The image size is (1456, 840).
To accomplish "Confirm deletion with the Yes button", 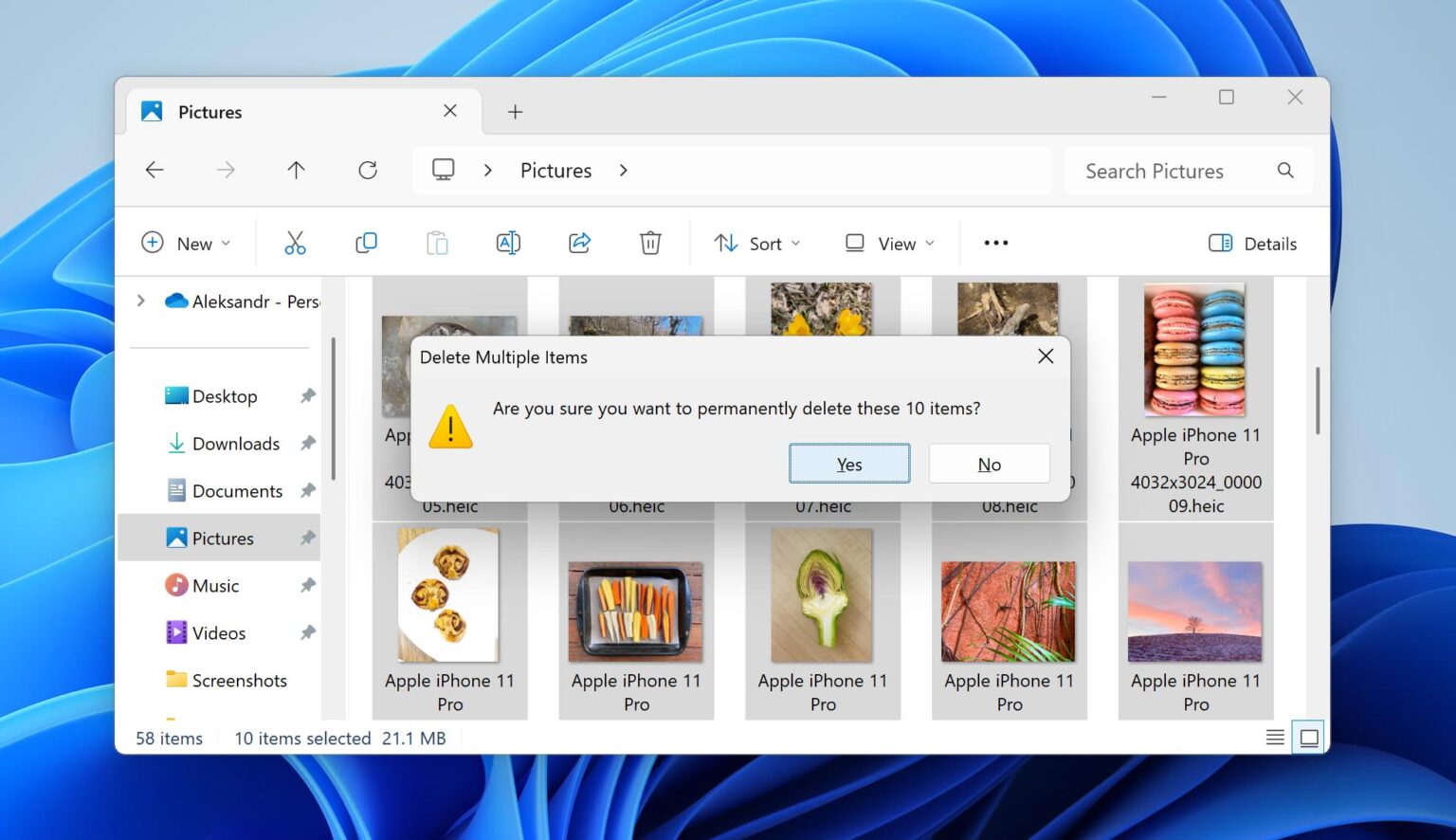I will (x=848, y=464).
